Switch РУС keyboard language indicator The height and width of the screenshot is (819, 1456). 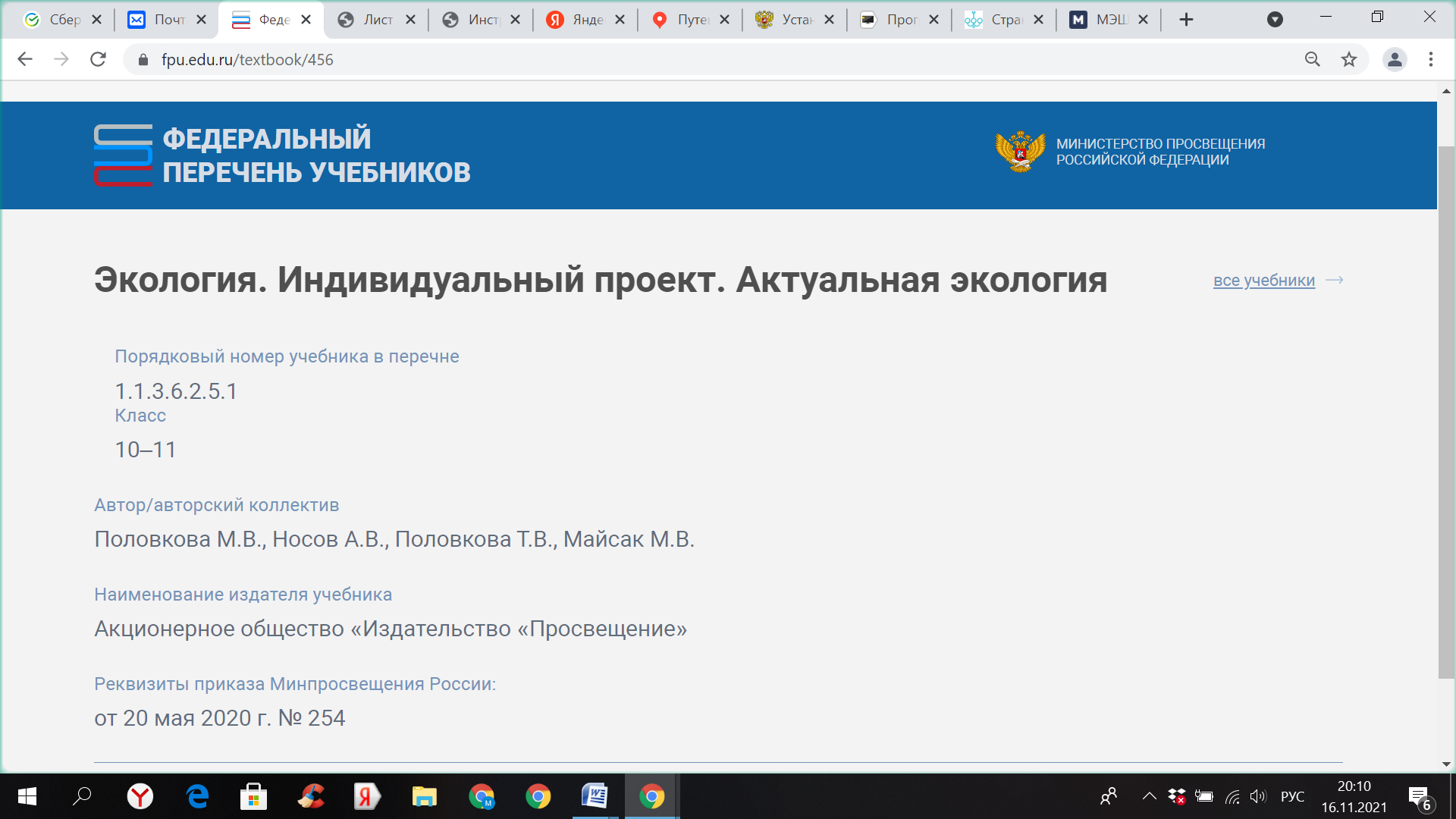tap(1292, 796)
